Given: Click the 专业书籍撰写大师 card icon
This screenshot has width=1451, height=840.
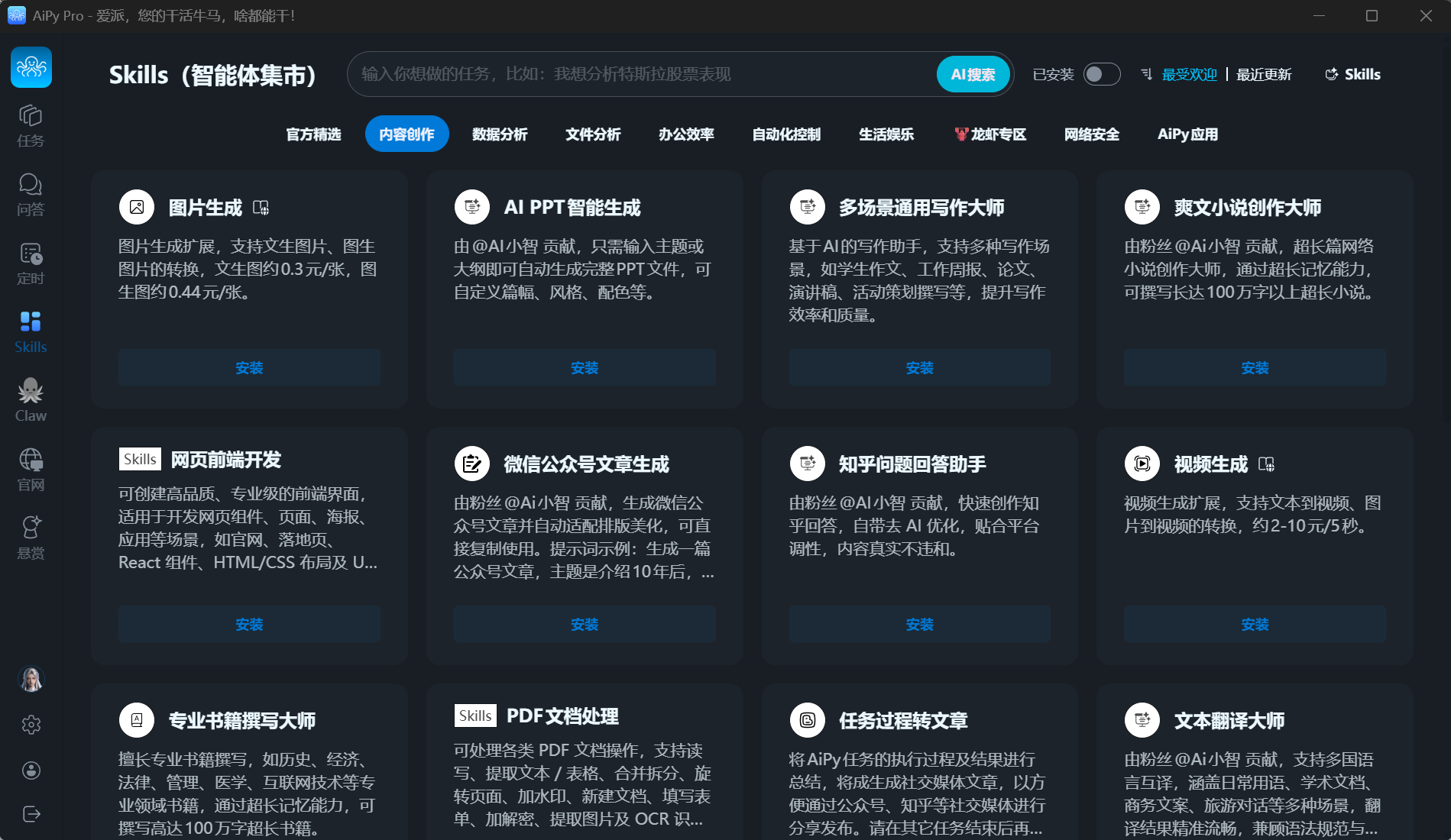Looking at the screenshot, I should (137, 720).
